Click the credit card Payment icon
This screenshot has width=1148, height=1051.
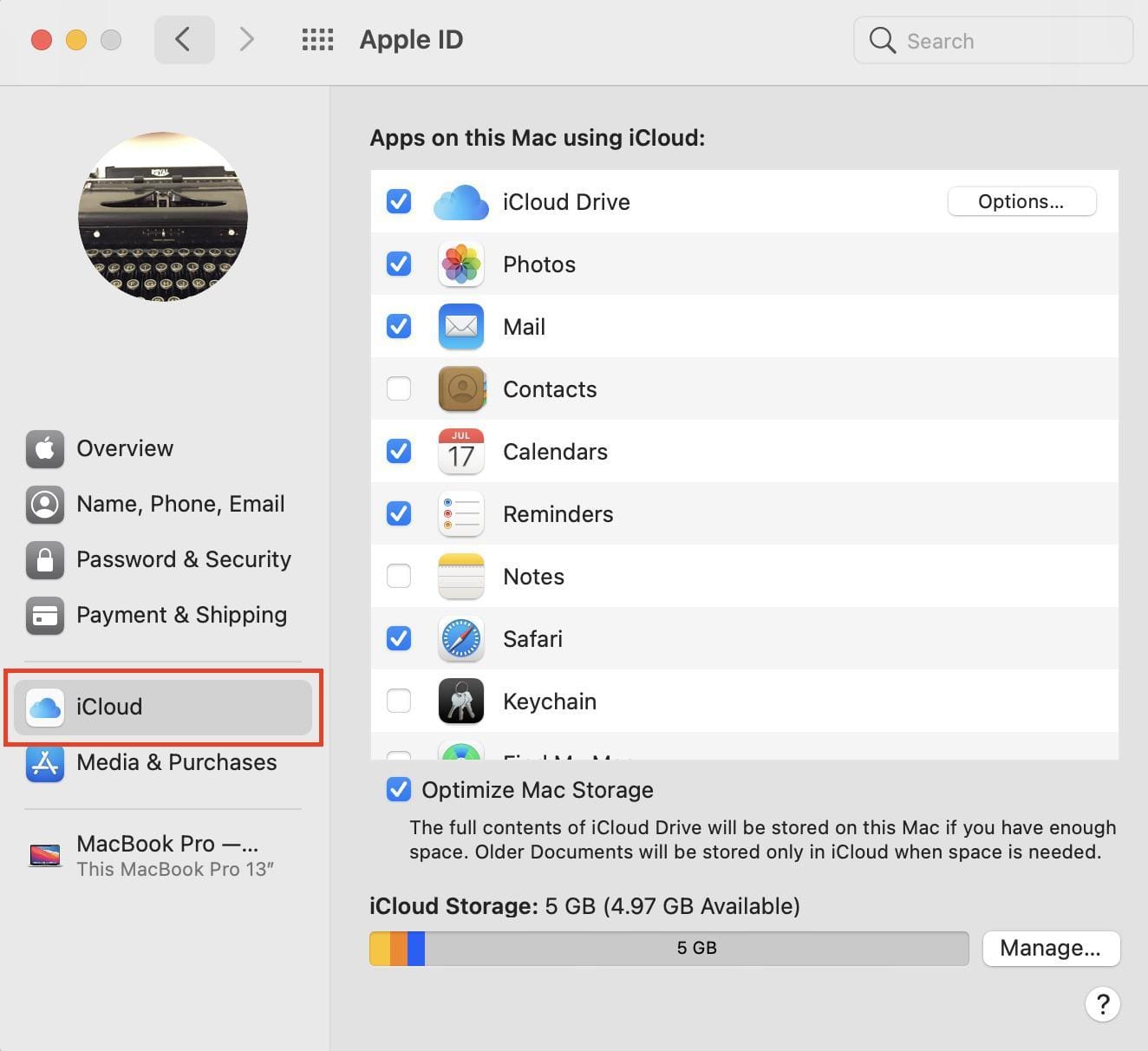[x=45, y=616]
